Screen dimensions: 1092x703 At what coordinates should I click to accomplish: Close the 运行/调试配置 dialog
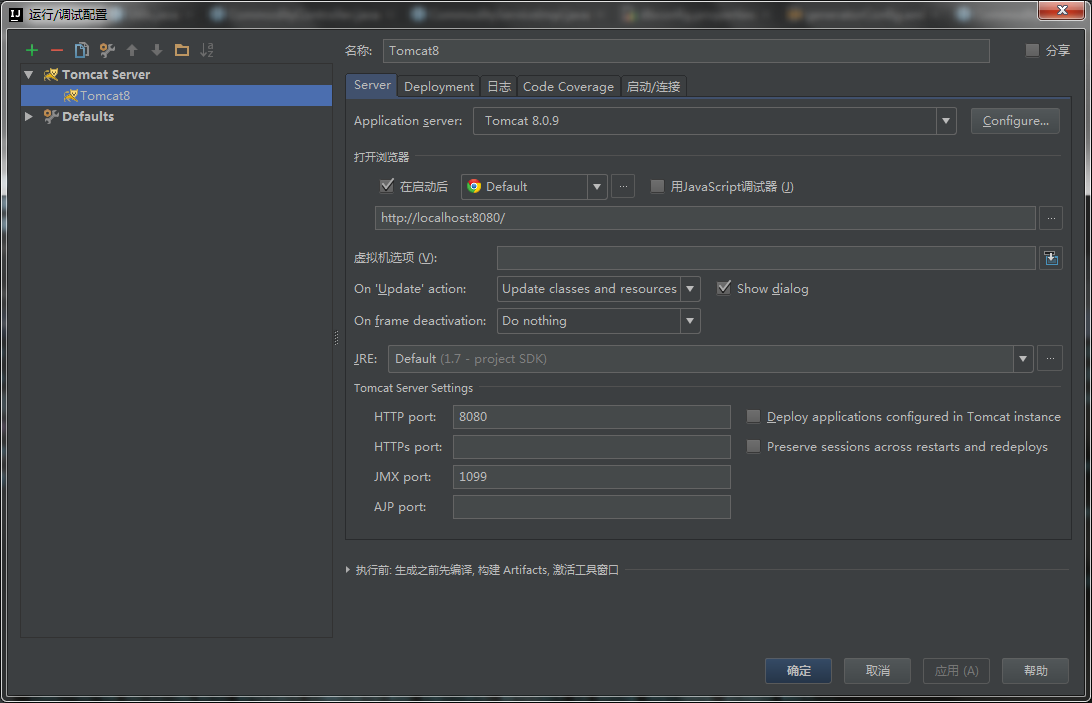1062,10
